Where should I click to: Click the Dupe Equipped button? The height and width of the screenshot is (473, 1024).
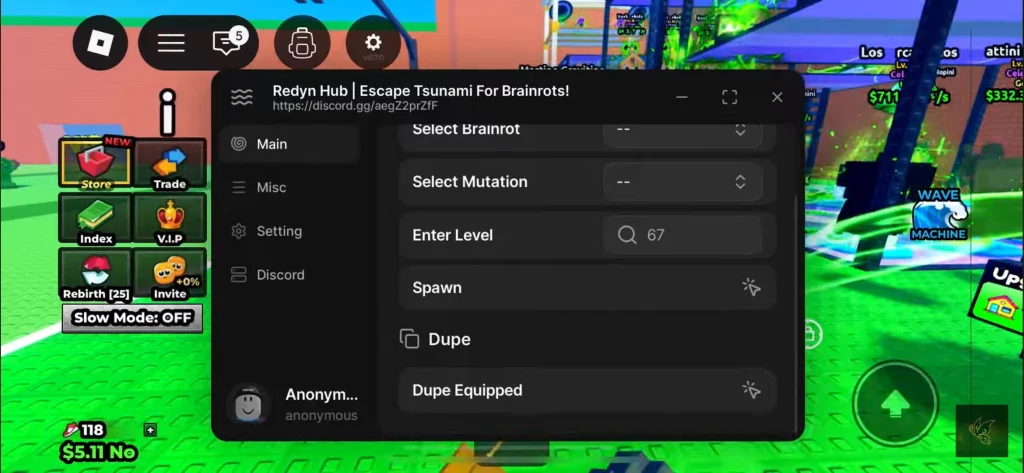coord(587,390)
